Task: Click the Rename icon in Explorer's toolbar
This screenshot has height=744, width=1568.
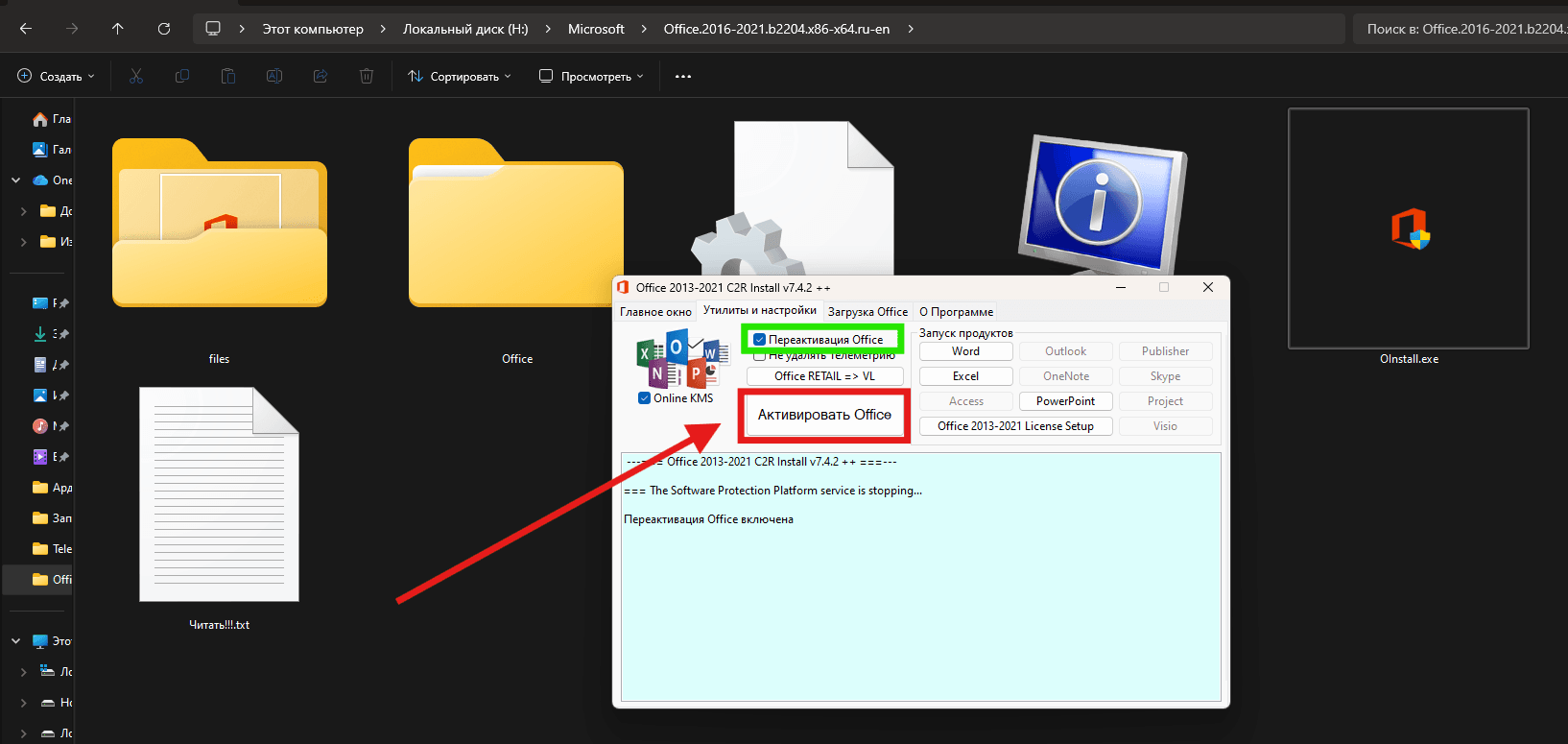Action: (x=274, y=76)
